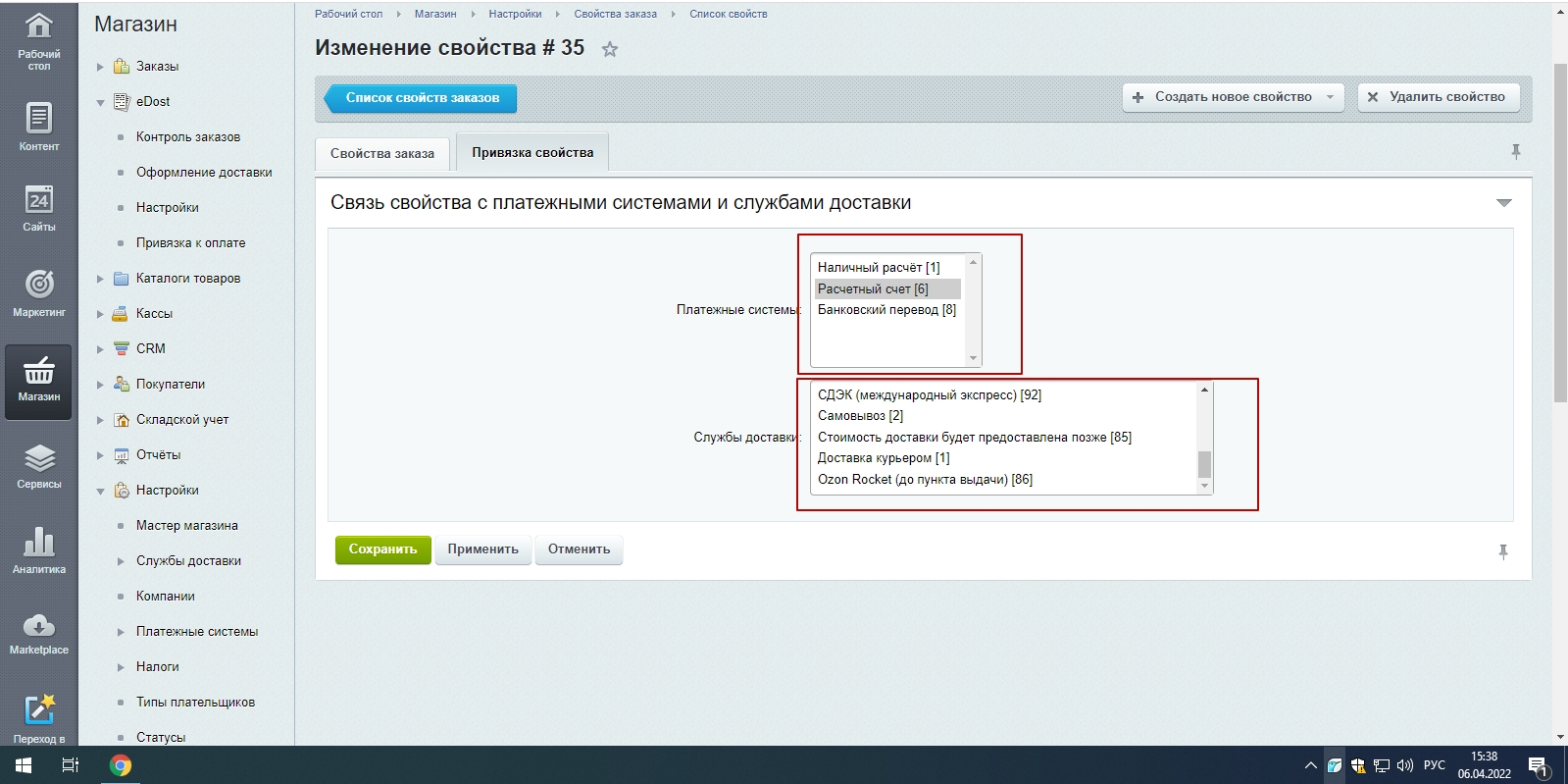Open Создать новое свойство dropdown arrow
The height and width of the screenshot is (784, 1568).
pos(1331,97)
